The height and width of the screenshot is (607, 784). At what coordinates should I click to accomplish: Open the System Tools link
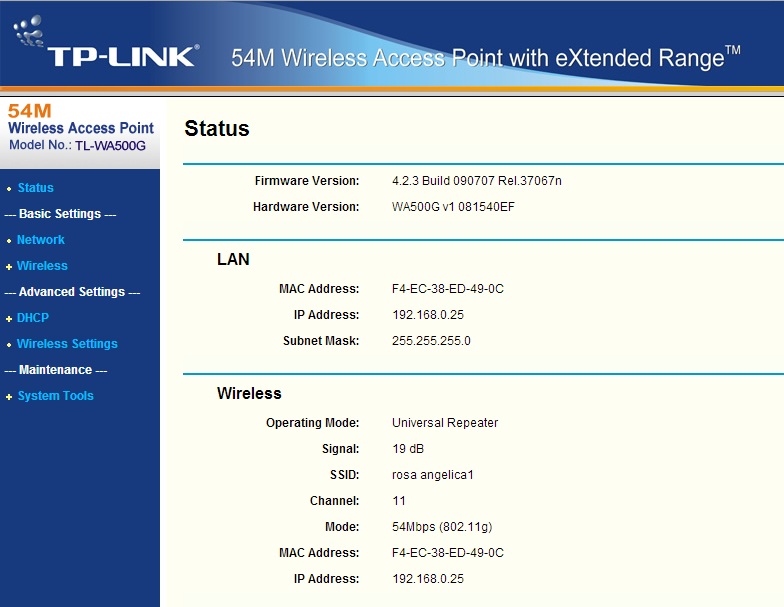pyautogui.click(x=56, y=396)
